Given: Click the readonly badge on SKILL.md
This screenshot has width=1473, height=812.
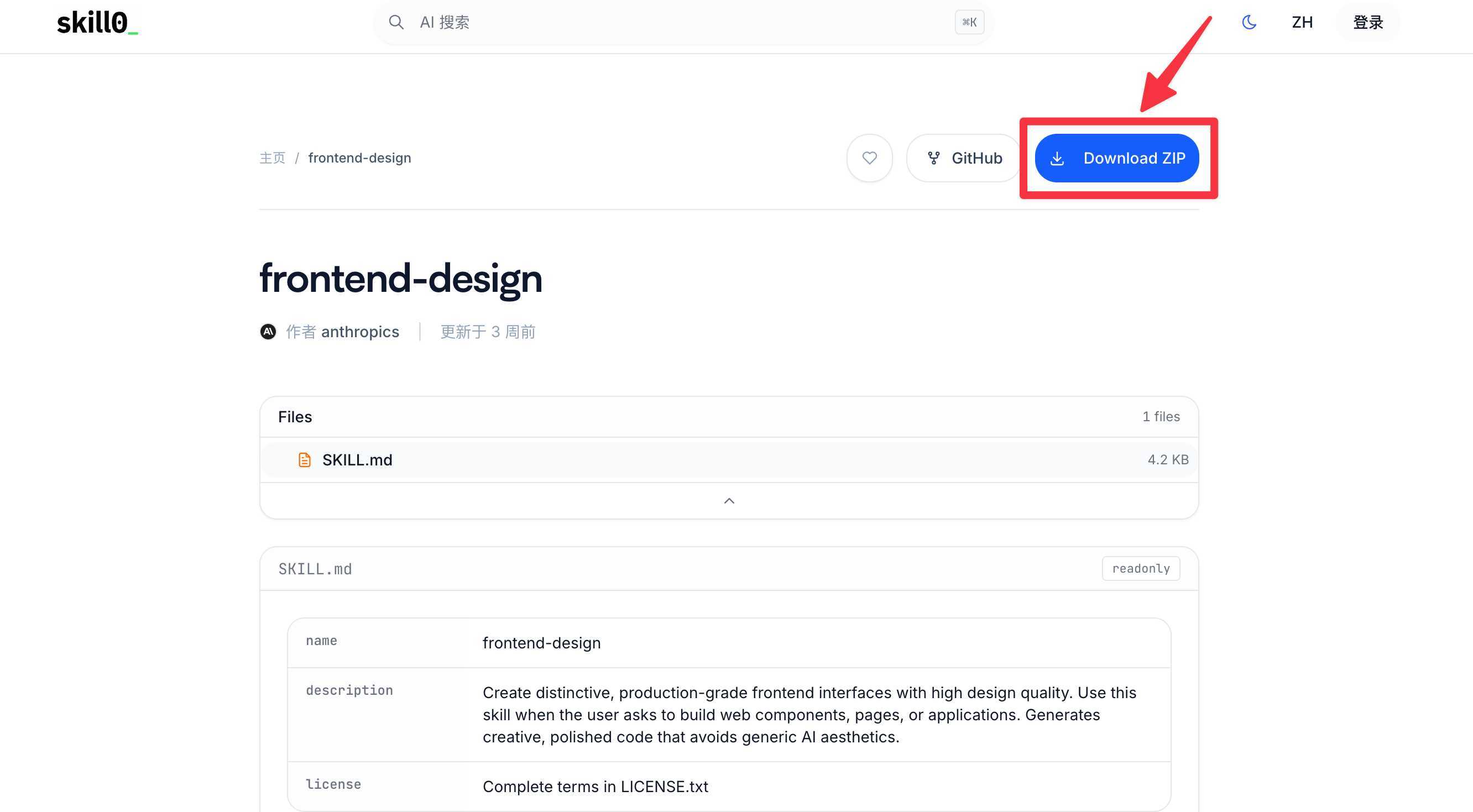Looking at the screenshot, I should [1140, 568].
